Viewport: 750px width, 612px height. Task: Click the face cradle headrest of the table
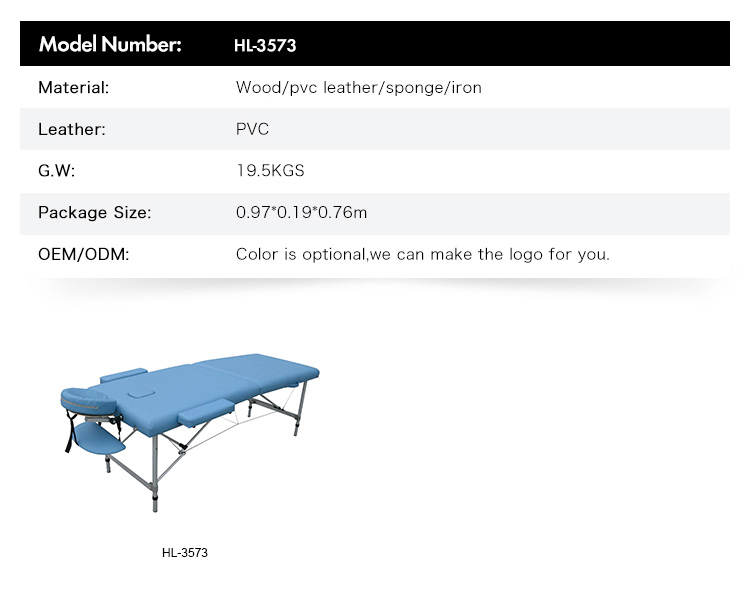[88, 401]
